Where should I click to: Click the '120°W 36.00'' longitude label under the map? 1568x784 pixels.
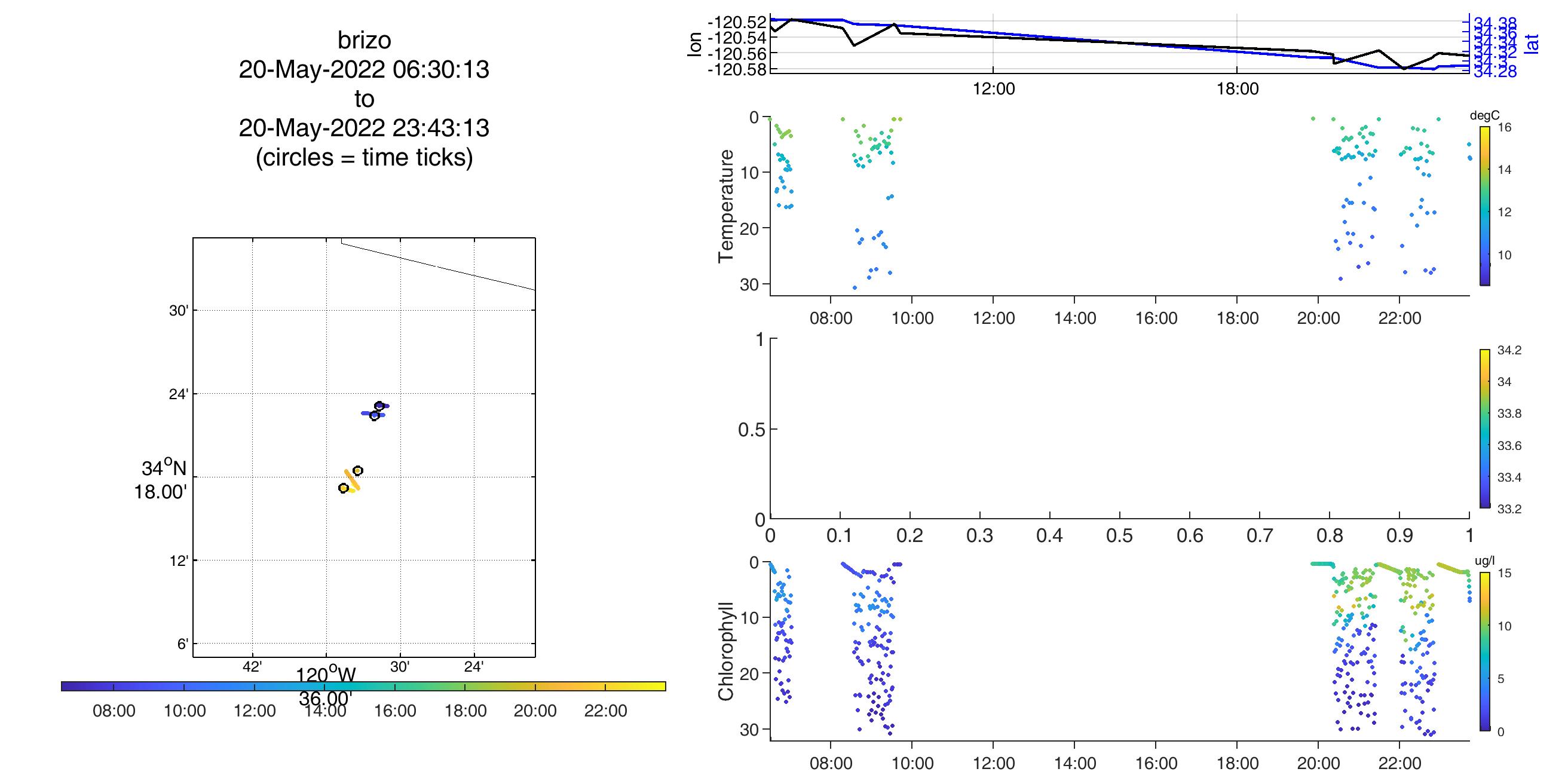[x=326, y=687]
